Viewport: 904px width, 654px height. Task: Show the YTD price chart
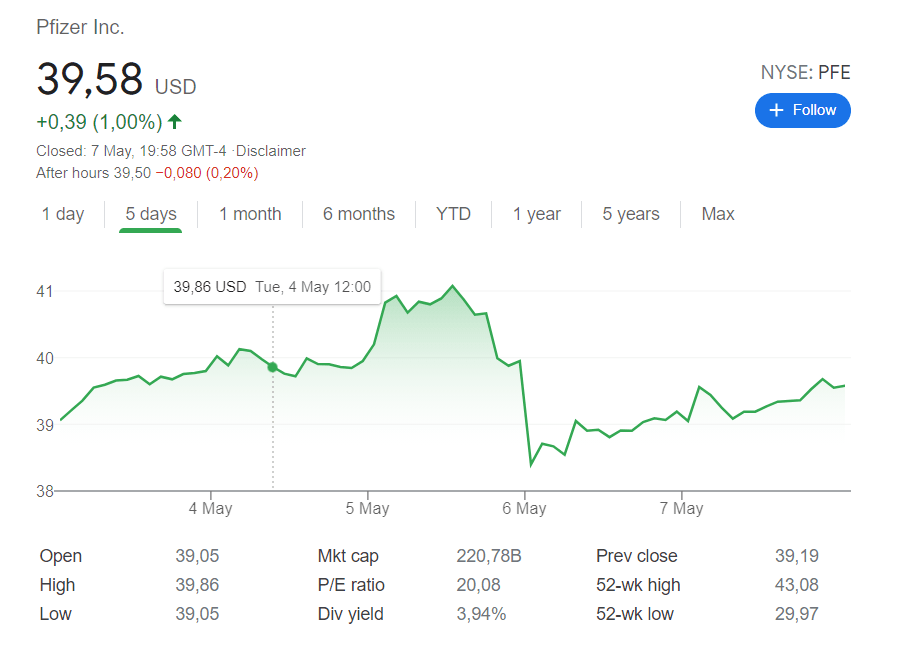click(453, 214)
